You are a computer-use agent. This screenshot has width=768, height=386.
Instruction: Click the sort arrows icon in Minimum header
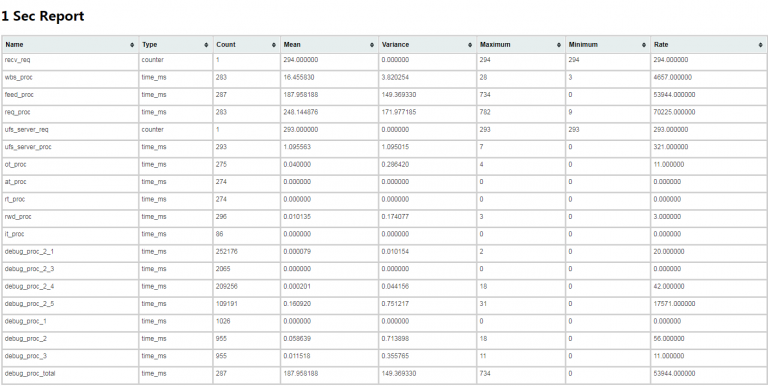(x=644, y=45)
